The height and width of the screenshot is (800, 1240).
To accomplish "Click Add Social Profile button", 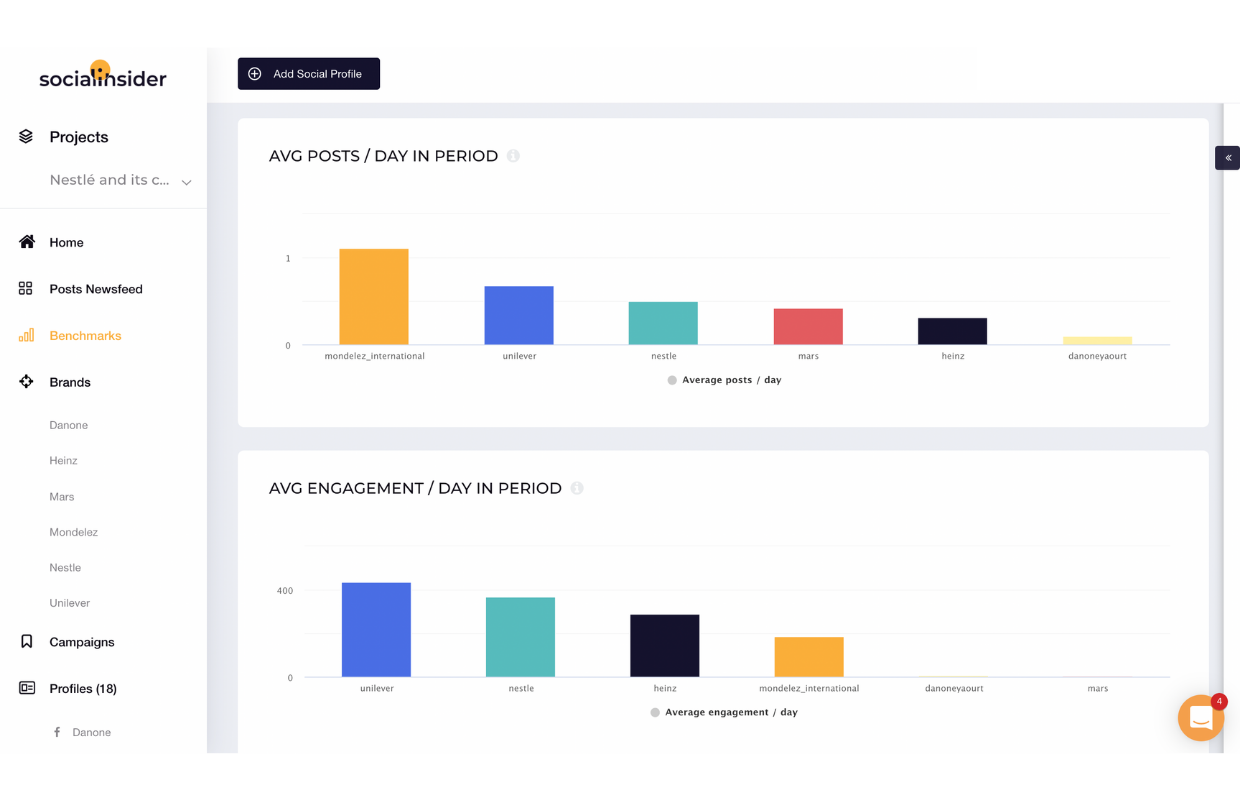I will 309,74.
